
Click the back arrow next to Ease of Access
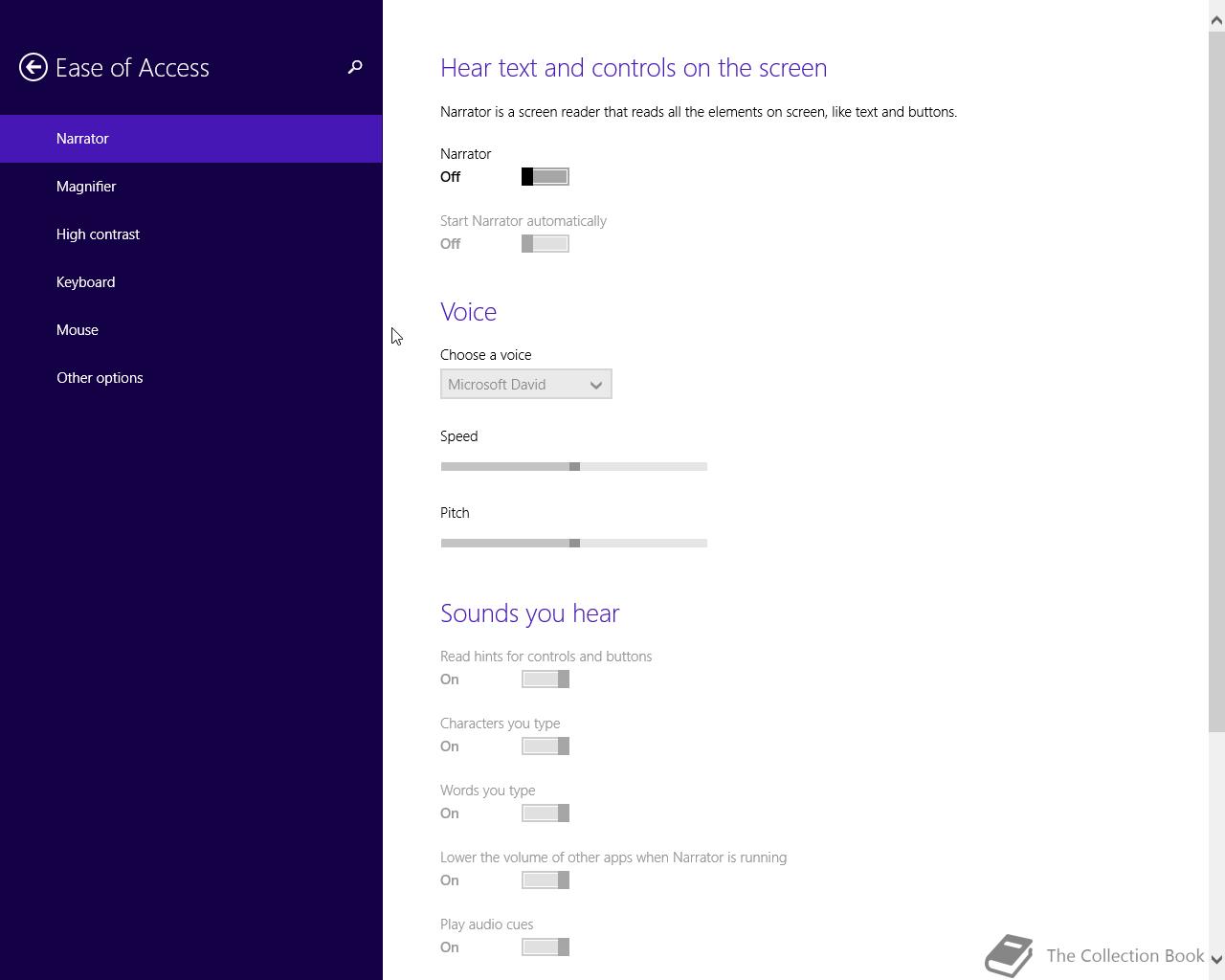[x=33, y=67]
